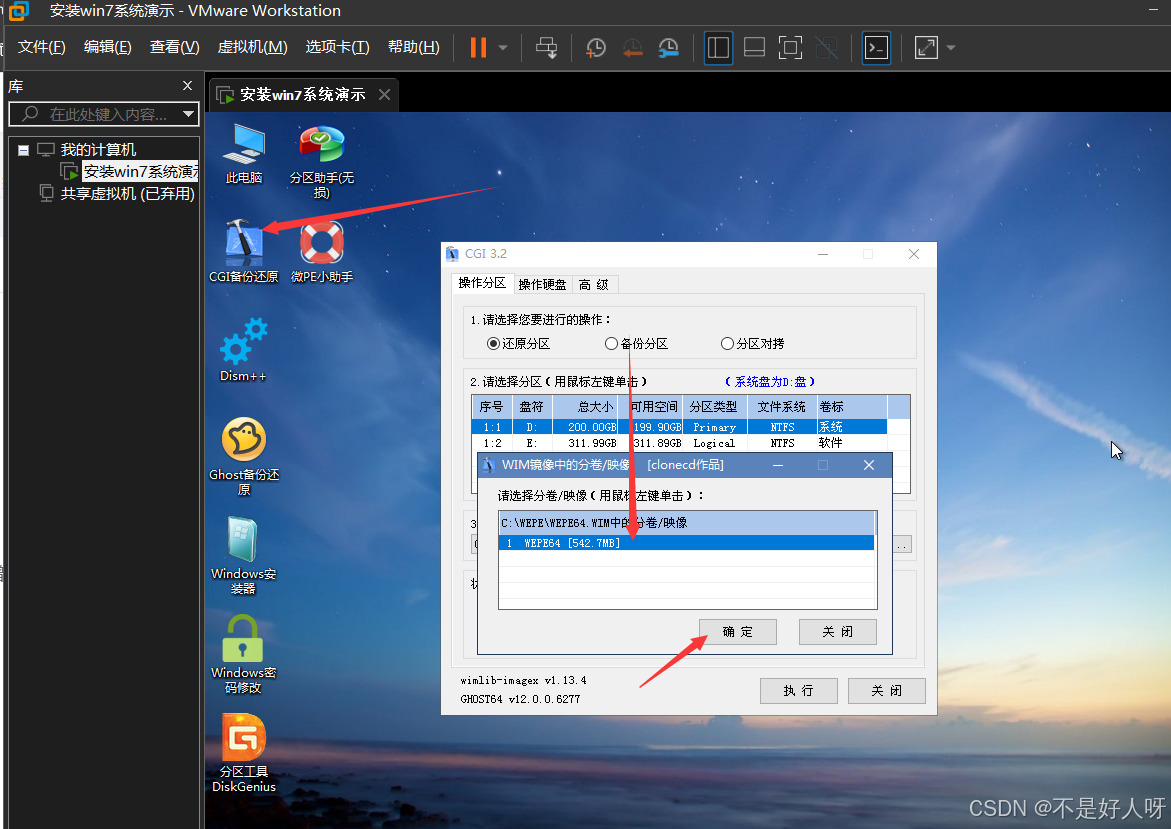Click the Dism++ desktop icon
This screenshot has height=829, width=1171.
[x=243, y=350]
